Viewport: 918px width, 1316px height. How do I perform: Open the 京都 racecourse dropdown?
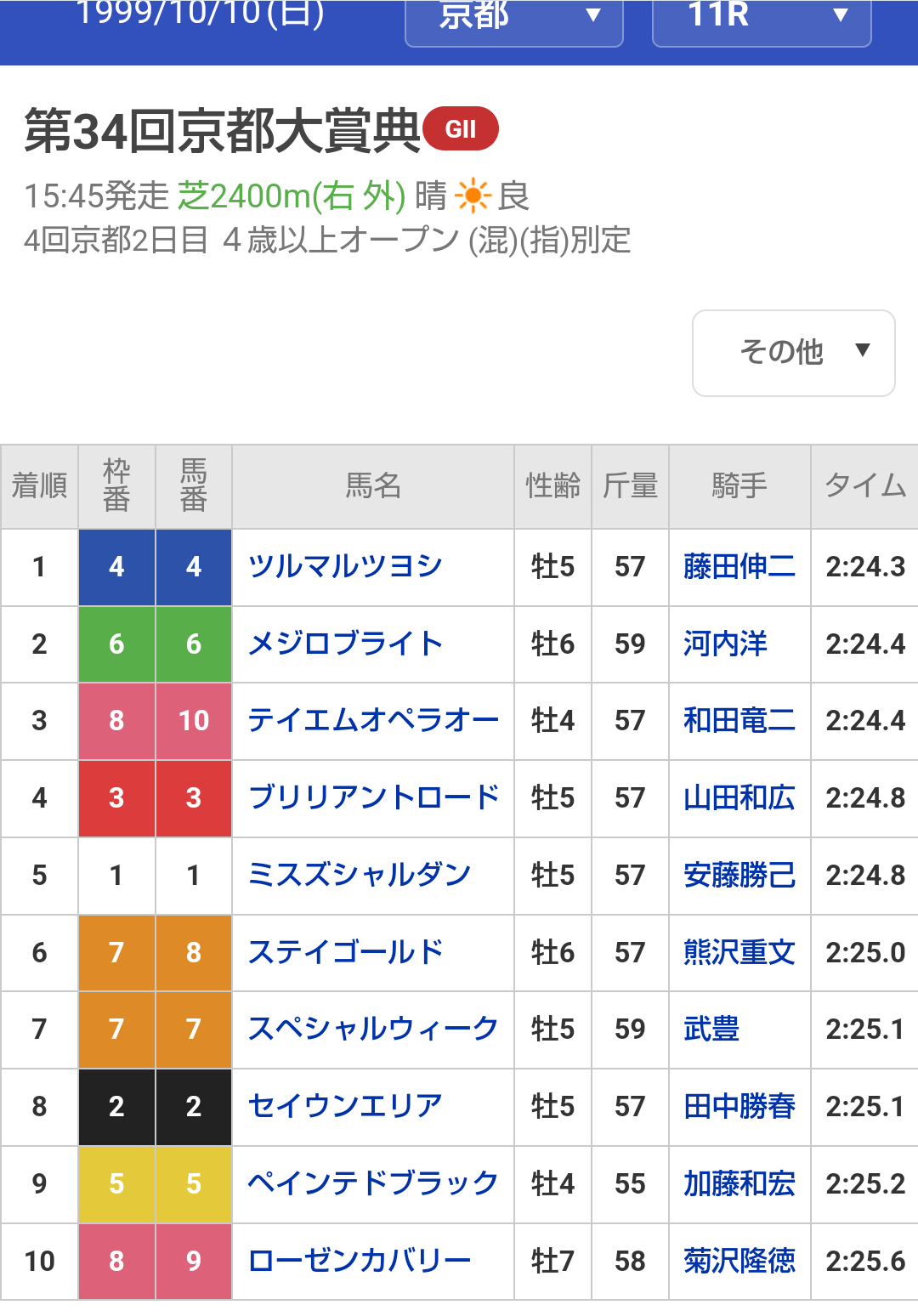(x=514, y=19)
